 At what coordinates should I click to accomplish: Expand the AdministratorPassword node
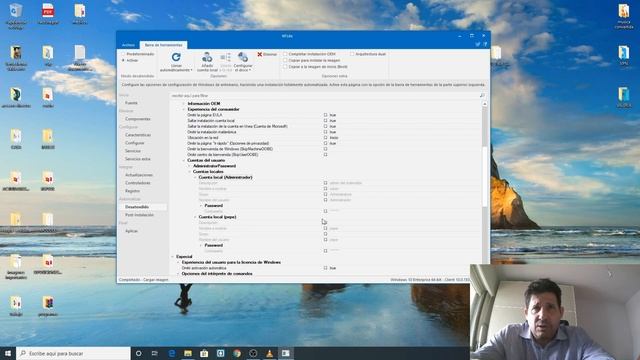click(x=189, y=166)
